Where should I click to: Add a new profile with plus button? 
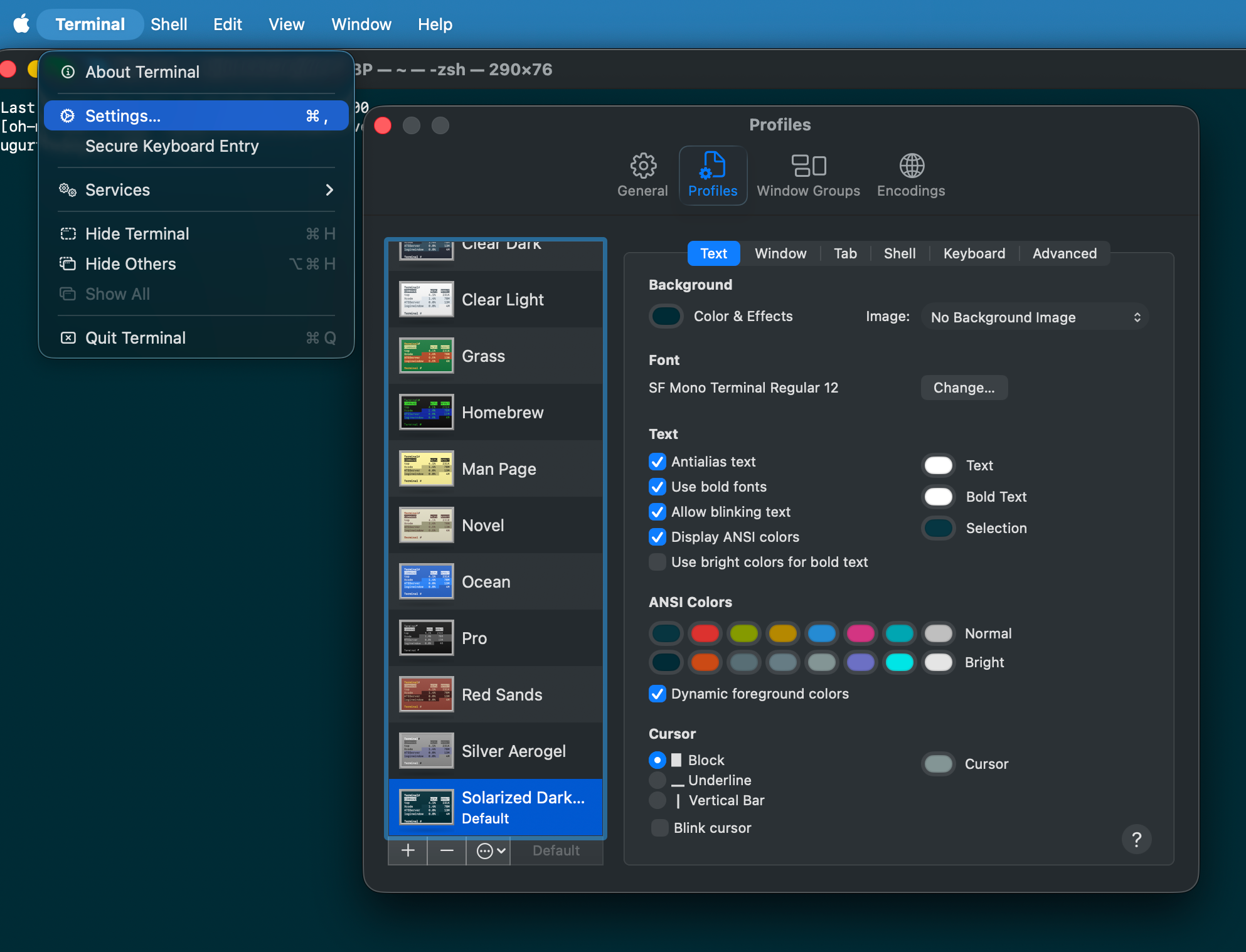[x=408, y=850]
